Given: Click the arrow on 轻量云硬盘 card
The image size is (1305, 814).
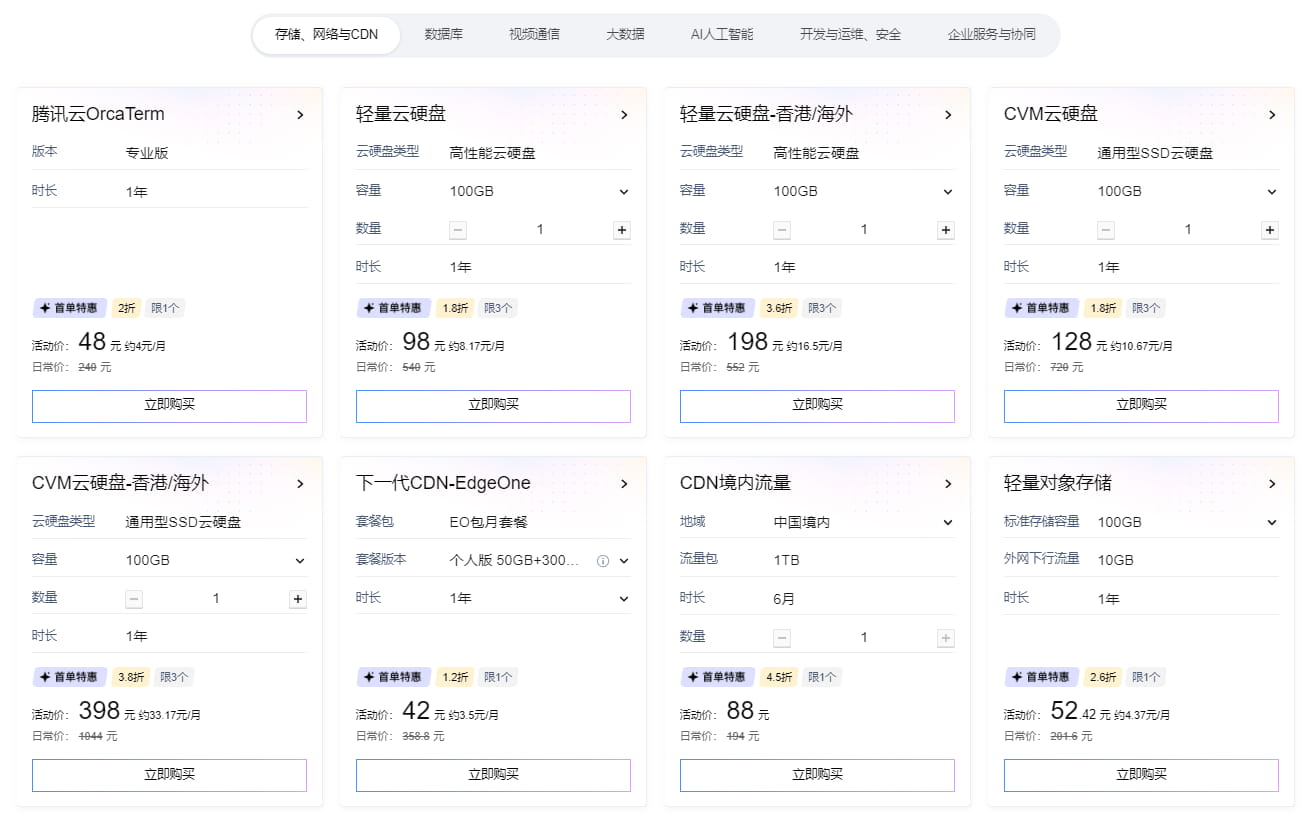Looking at the screenshot, I should tap(624, 115).
